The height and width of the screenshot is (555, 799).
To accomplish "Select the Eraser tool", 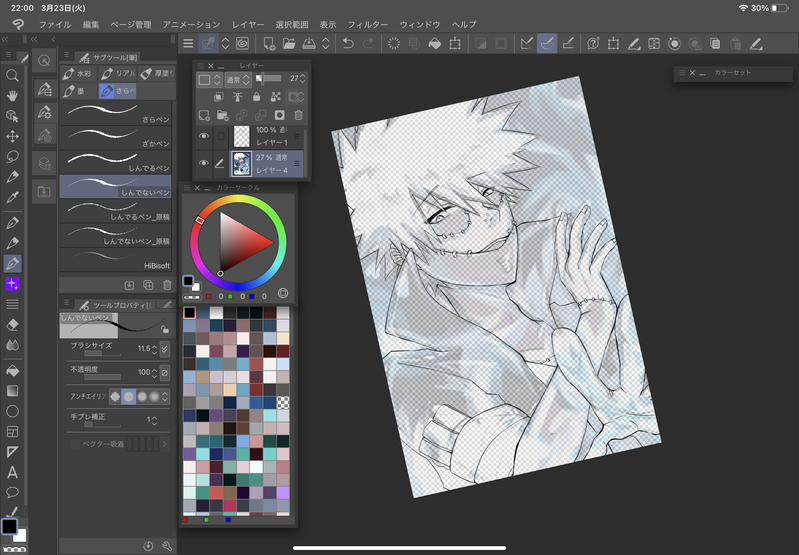I will (12, 325).
